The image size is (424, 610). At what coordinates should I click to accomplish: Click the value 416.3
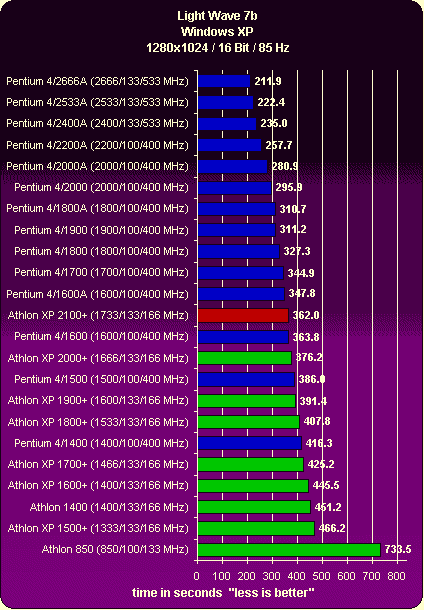point(319,443)
